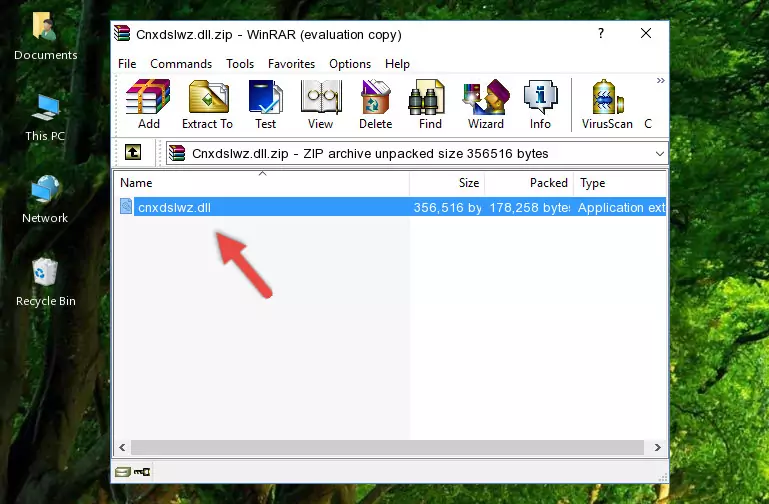Sort by the Packed column header
The height and width of the screenshot is (504, 769).
point(529,183)
